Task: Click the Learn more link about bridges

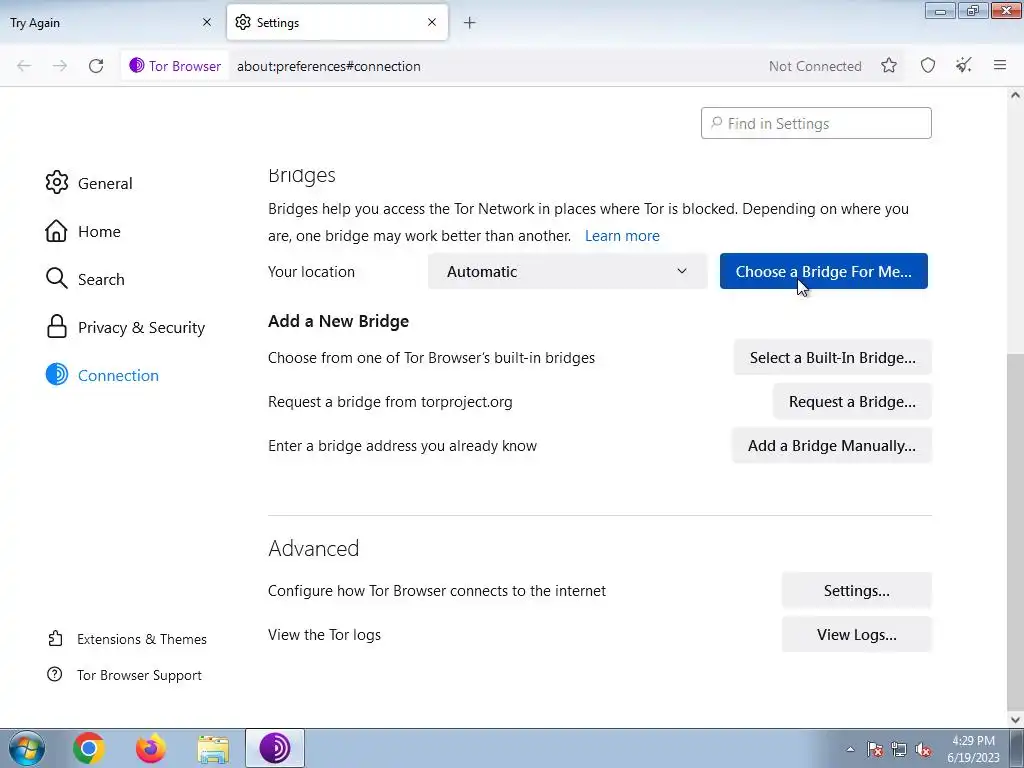Action: tap(622, 236)
